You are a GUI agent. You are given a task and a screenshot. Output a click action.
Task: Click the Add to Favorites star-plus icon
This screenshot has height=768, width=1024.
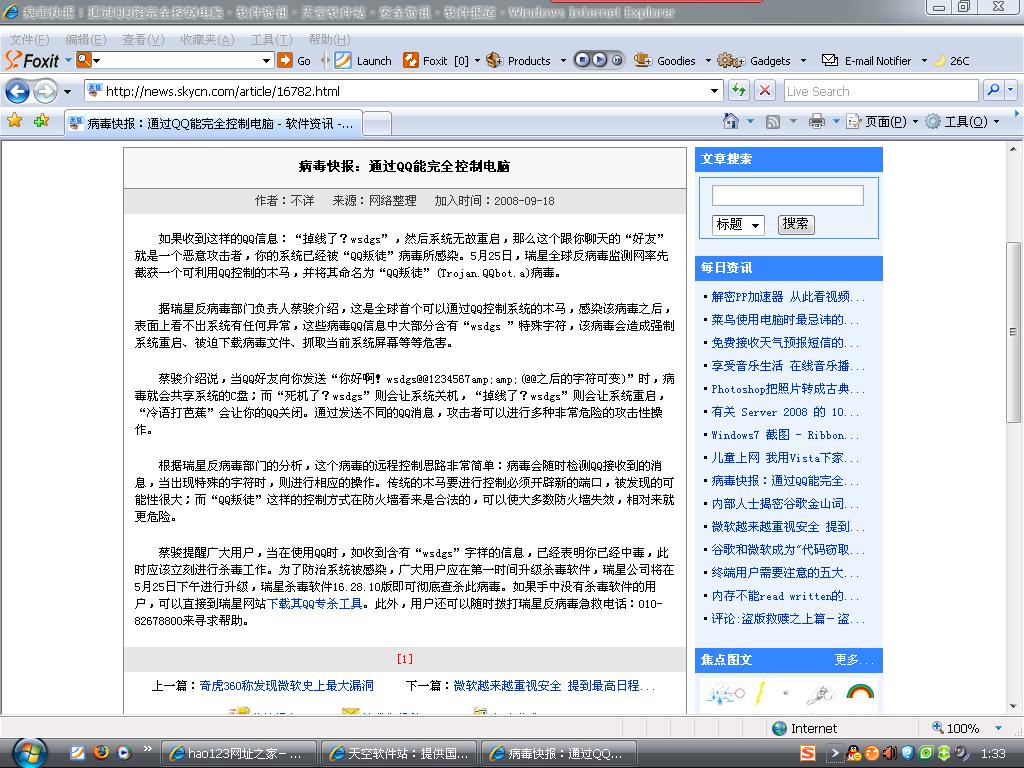tap(41, 121)
